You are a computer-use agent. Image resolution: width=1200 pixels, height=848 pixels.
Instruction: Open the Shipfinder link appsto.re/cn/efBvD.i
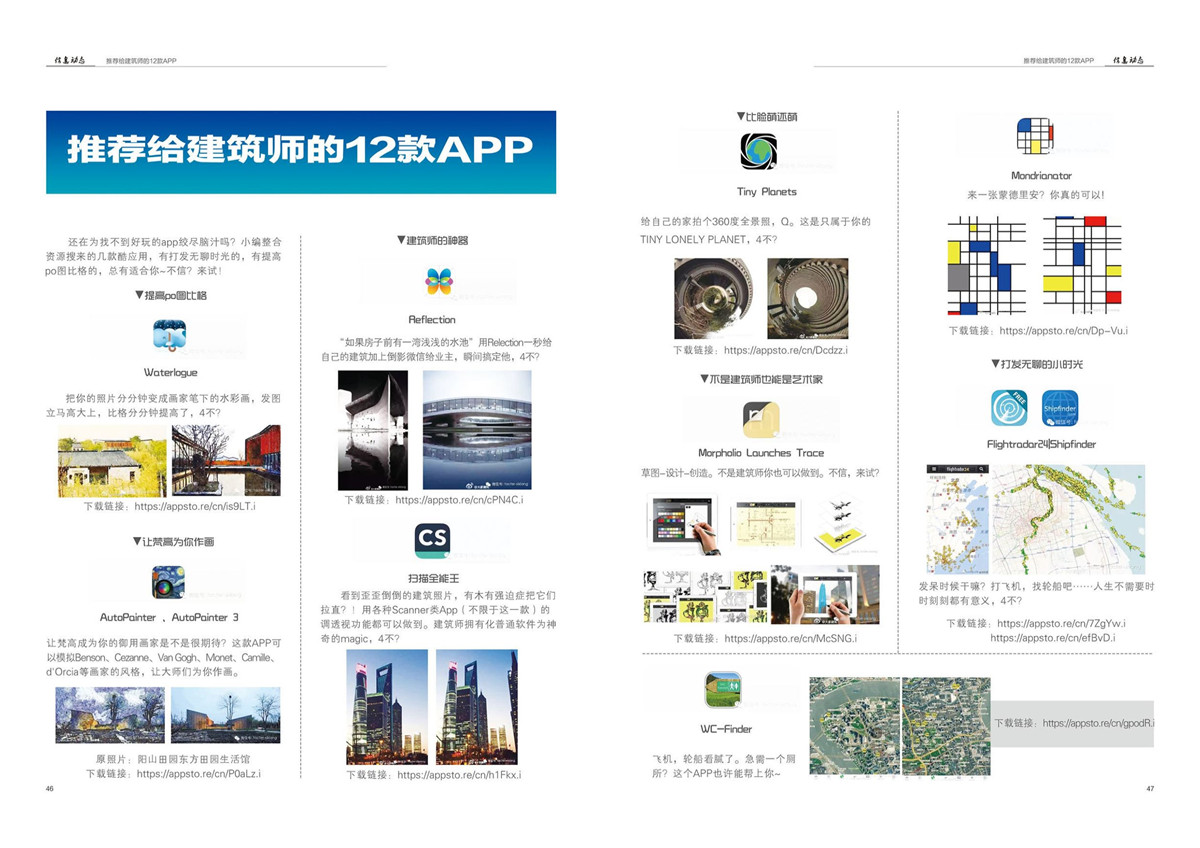[x=1053, y=637]
